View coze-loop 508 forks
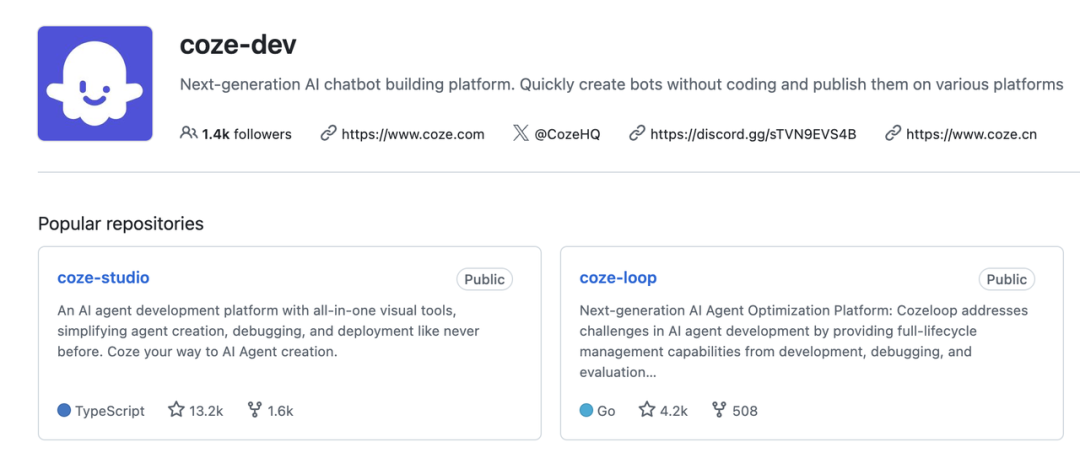The width and height of the screenshot is (1080, 453). tap(735, 411)
